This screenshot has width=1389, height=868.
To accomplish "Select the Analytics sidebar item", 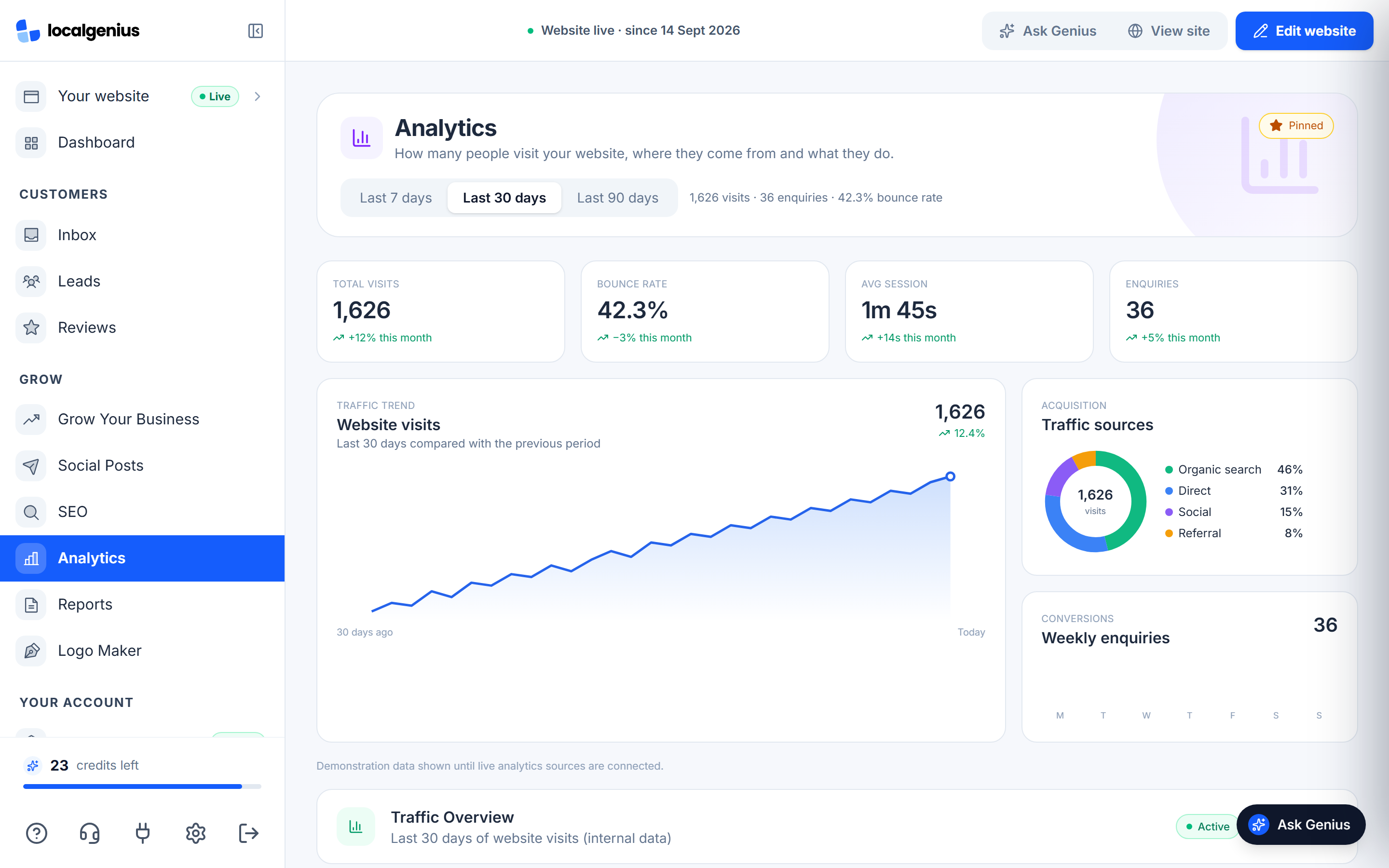I will (x=142, y=558).
